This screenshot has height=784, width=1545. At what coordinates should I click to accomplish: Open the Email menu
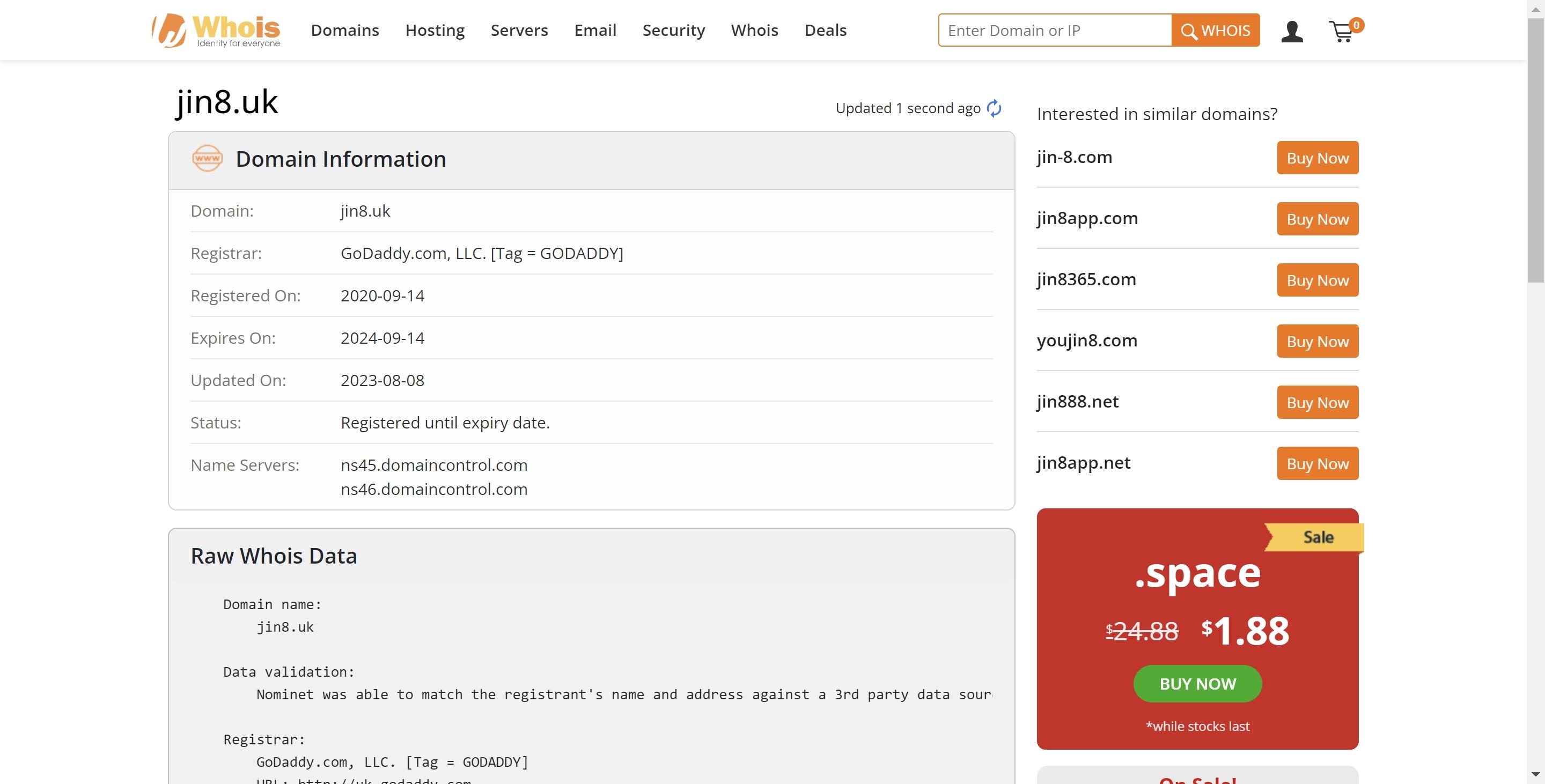tap(595, 30)
